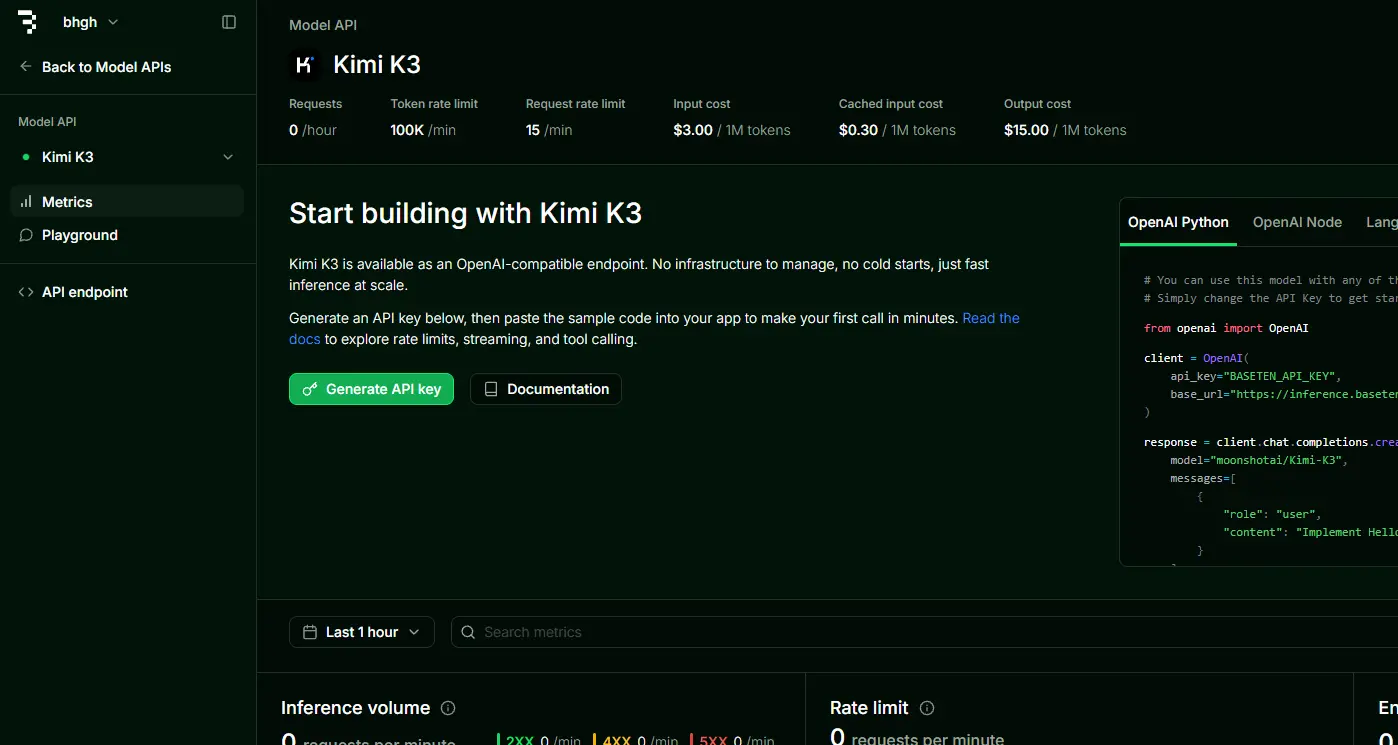This screenshot has width=1398, height=745.
Task: Click the Rate limit info icon
Action: (x=927, y=708)
